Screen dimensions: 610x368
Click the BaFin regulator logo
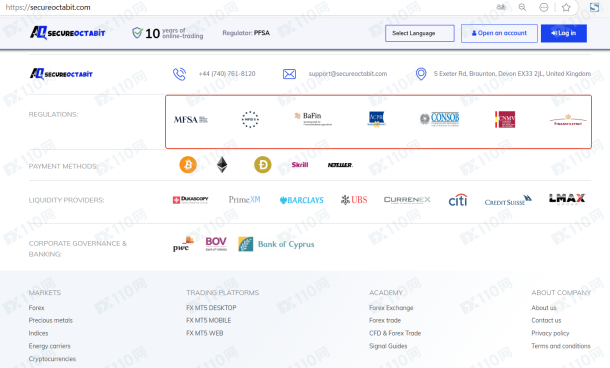click(313, 119)
